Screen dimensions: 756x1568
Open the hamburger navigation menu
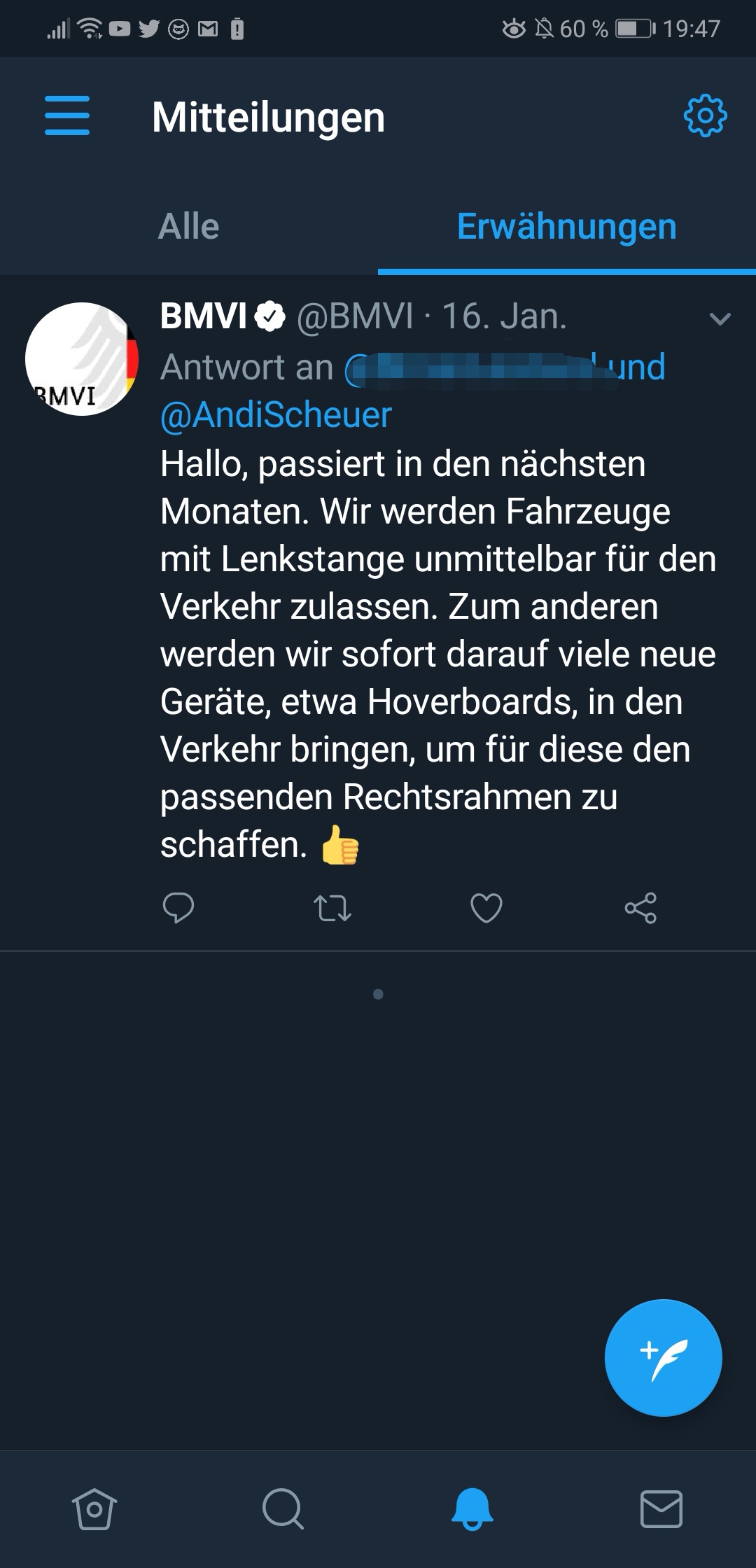point(67,115)
